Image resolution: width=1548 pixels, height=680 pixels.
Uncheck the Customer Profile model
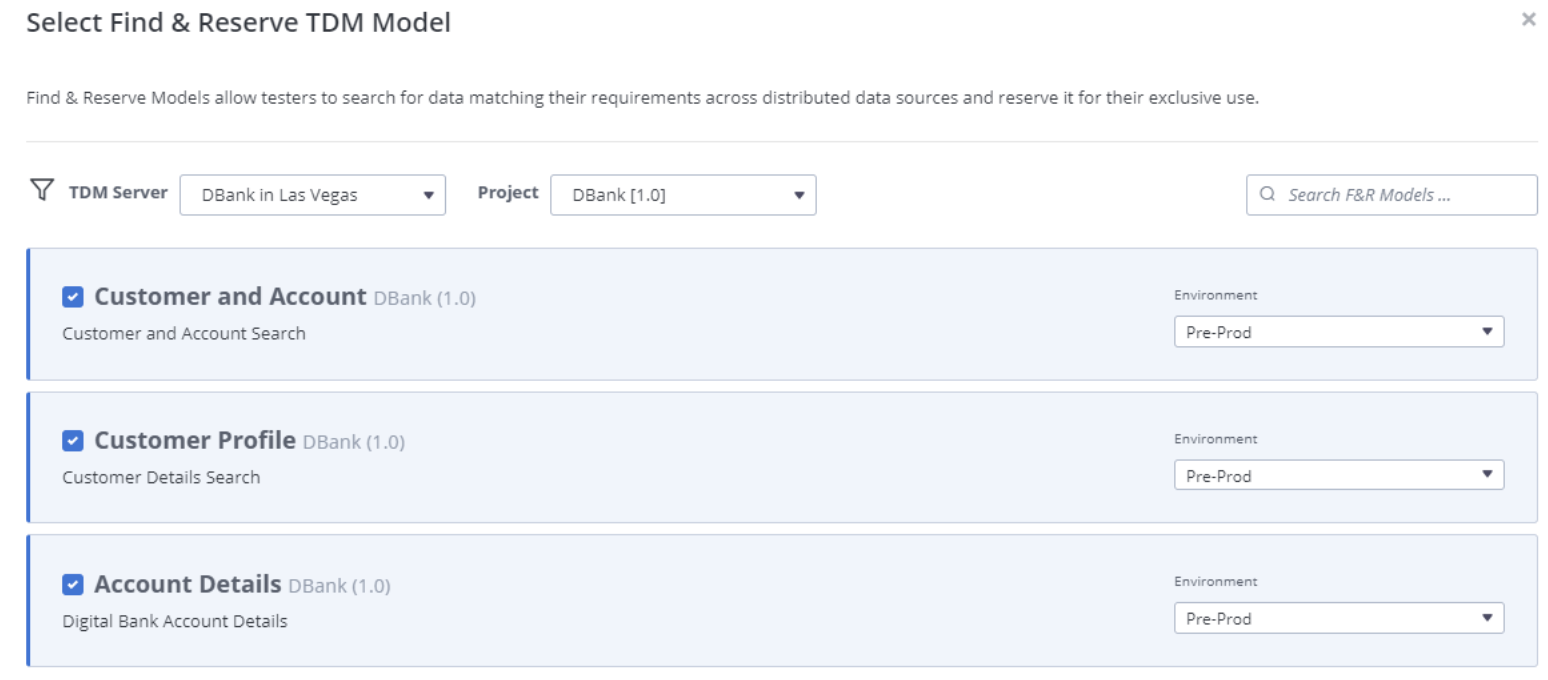pos(73,441)
